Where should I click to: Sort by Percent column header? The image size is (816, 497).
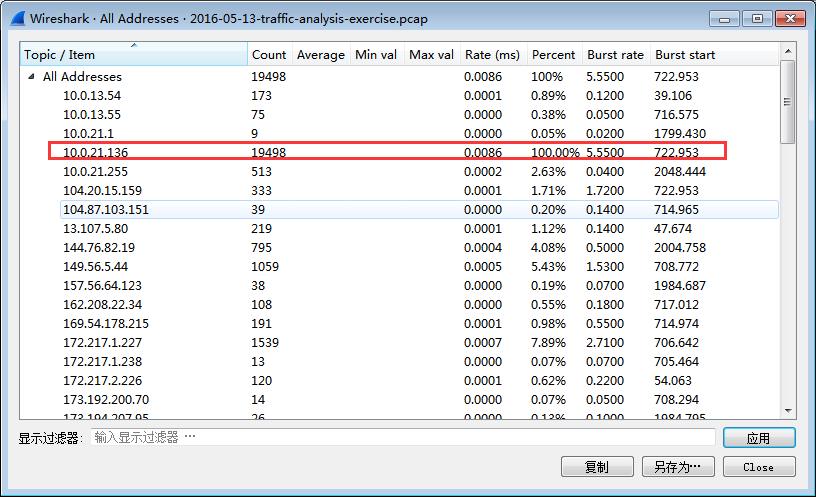pyautogui.click(x=554, y=54)
